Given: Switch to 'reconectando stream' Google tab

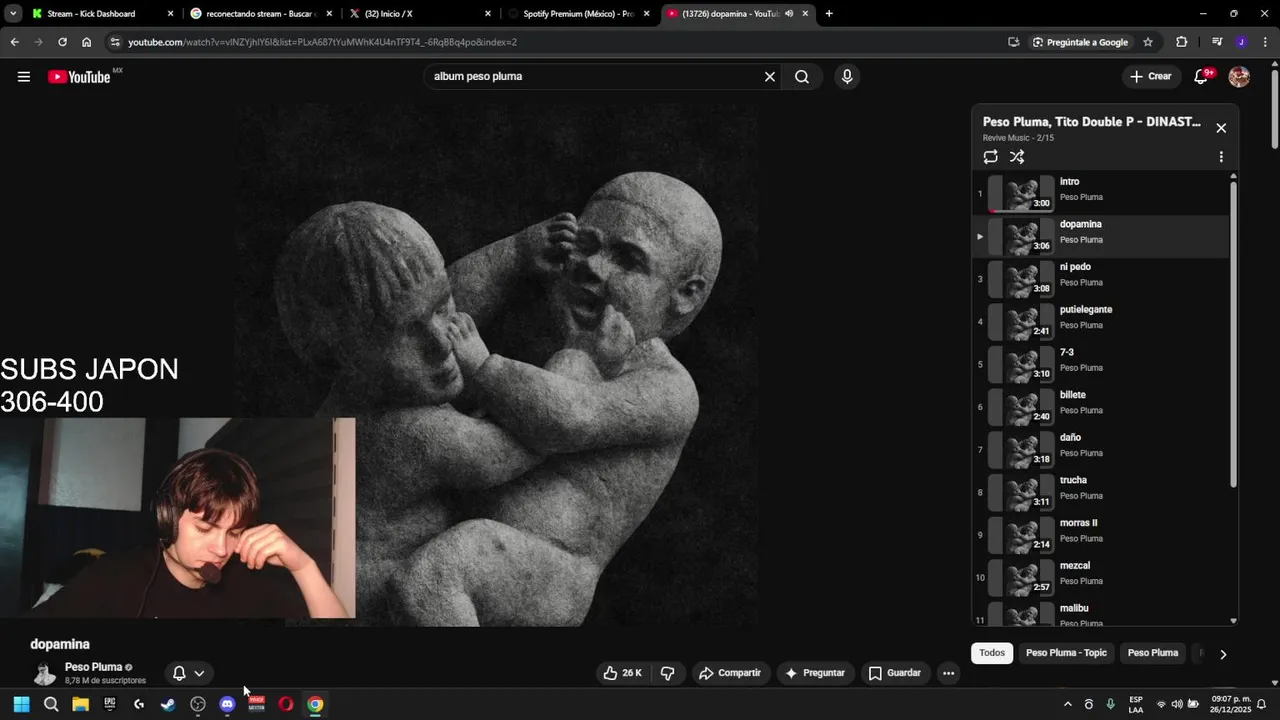Looking at the screenshot, I should coord(260,14).
